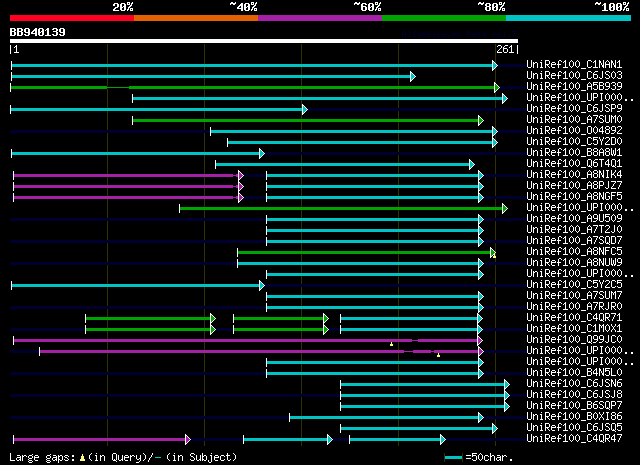Click the red 20% identity legend segment
Image resolution: width=640 pixels, height=465 pixels.
(x=72, y=18)
